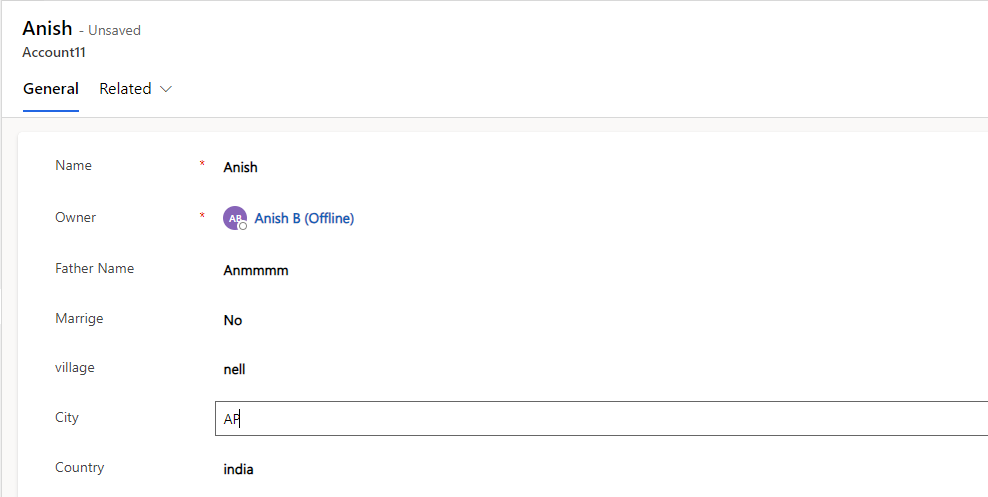Click the offline presence status indicator

pos(243,226)
